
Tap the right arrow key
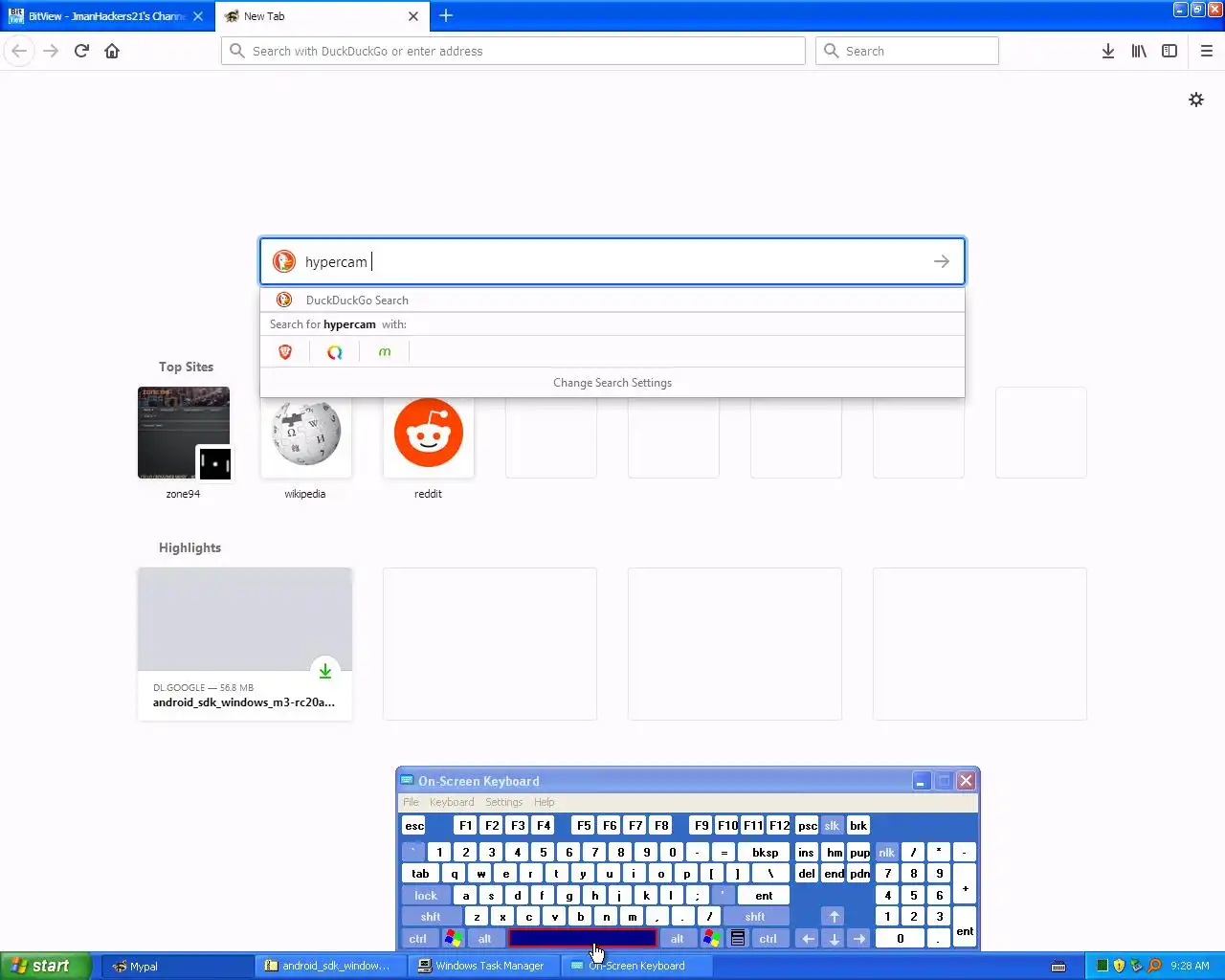point(859,939)
